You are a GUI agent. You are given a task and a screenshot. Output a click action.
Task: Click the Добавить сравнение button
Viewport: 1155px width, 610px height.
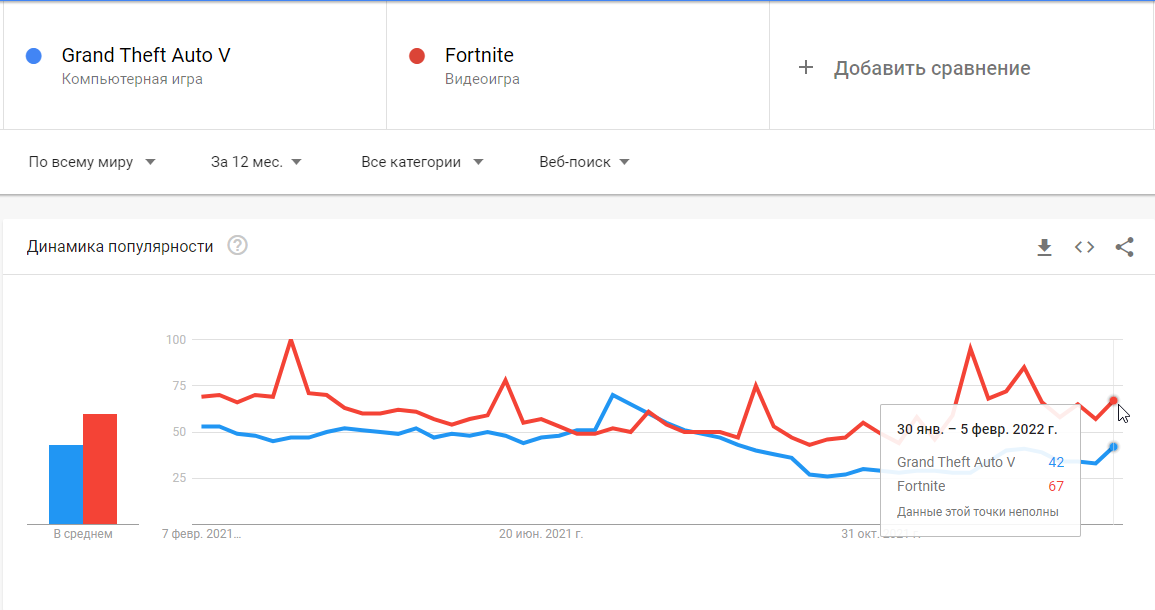click(x=931, y=68)
